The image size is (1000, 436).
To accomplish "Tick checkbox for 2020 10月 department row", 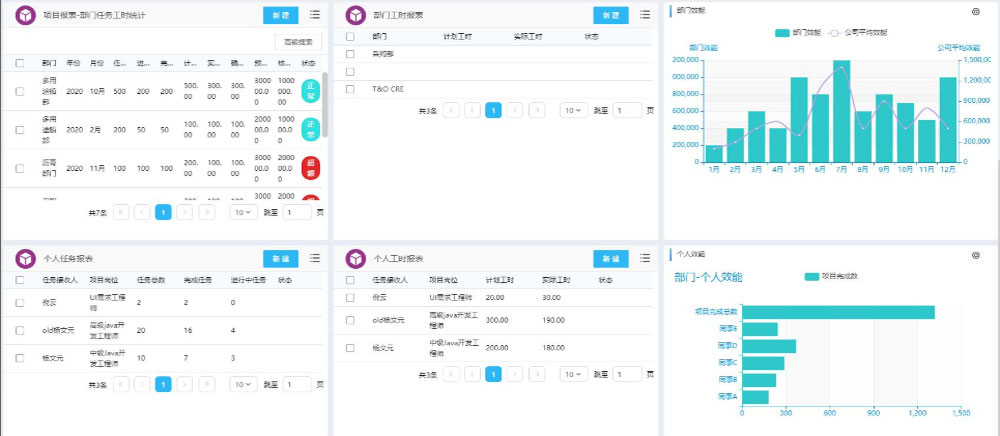I will (20, 92).
